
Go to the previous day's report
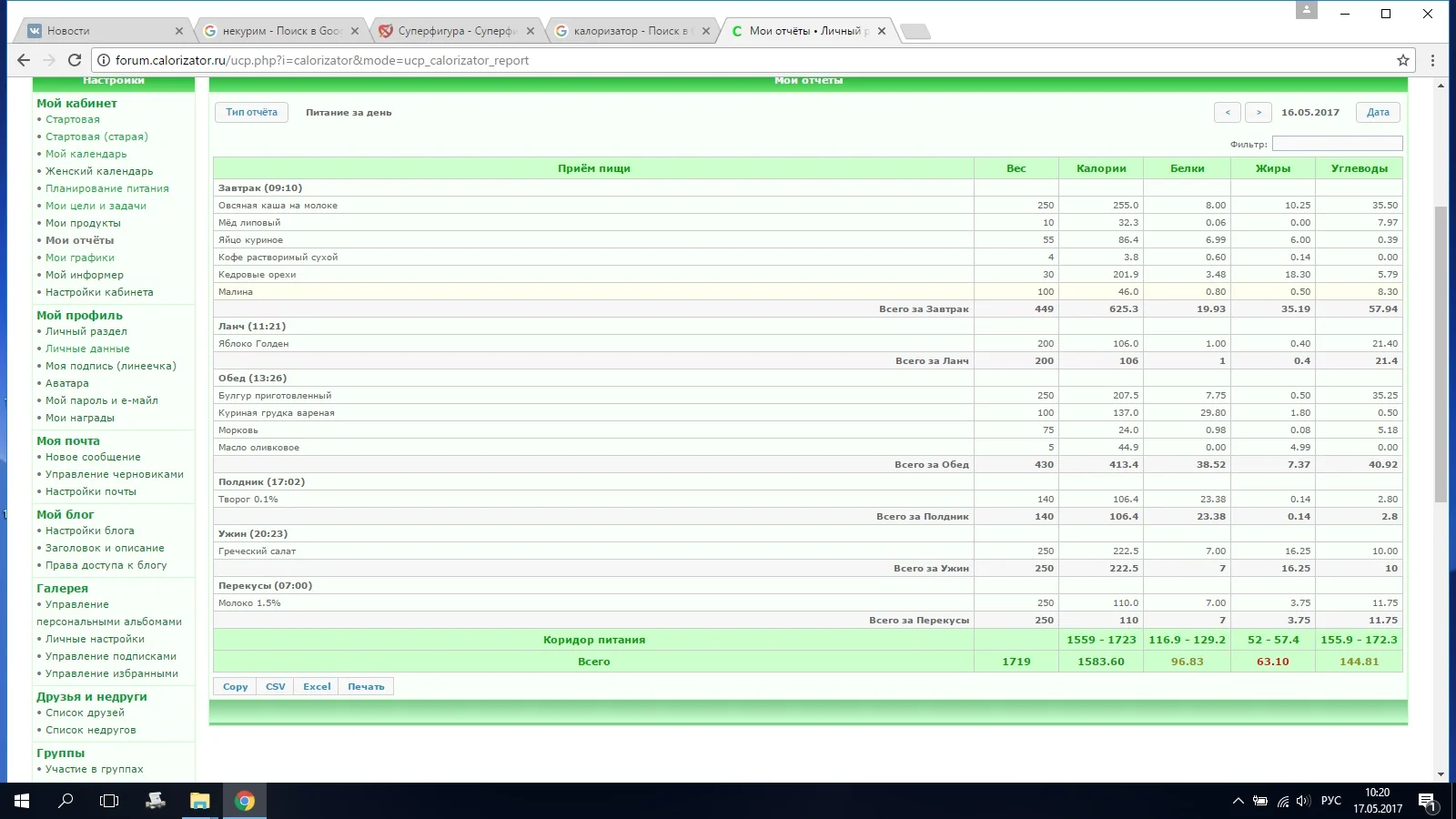click(x=1228, y=112)
